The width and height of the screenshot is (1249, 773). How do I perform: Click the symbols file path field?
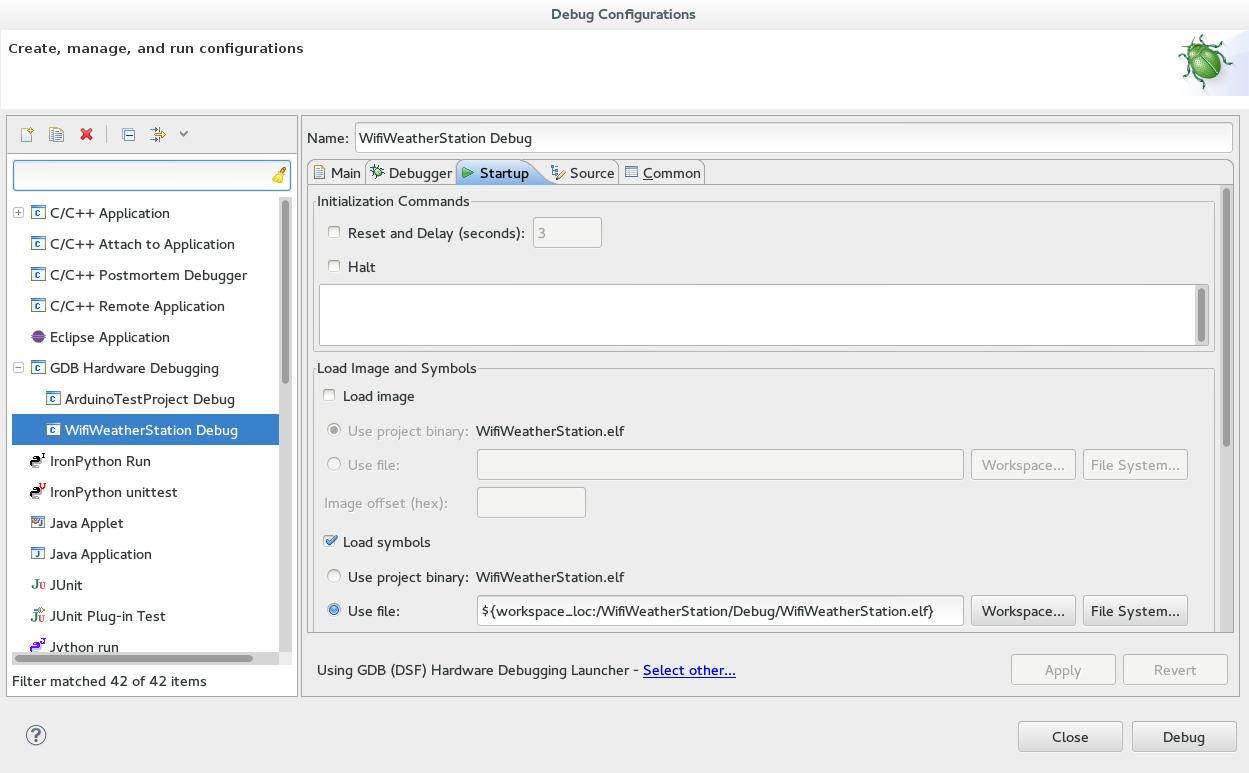click(x=720, y=611)
